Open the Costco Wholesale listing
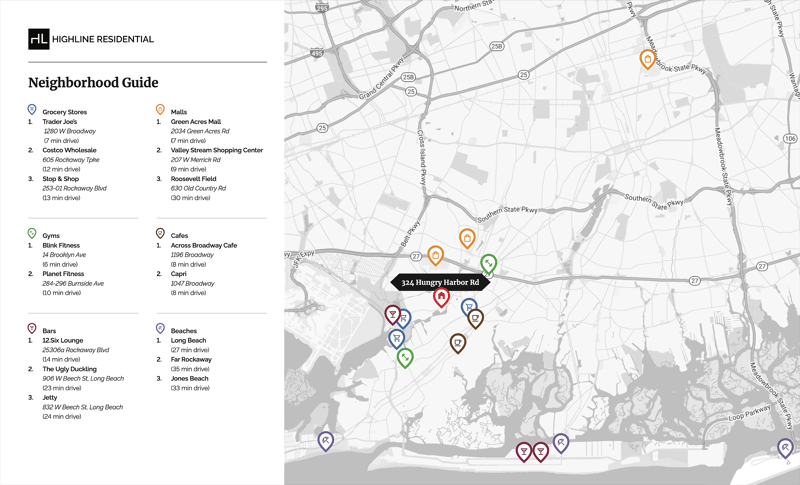Viewport: 800px width, 485px height. point(69,150)
